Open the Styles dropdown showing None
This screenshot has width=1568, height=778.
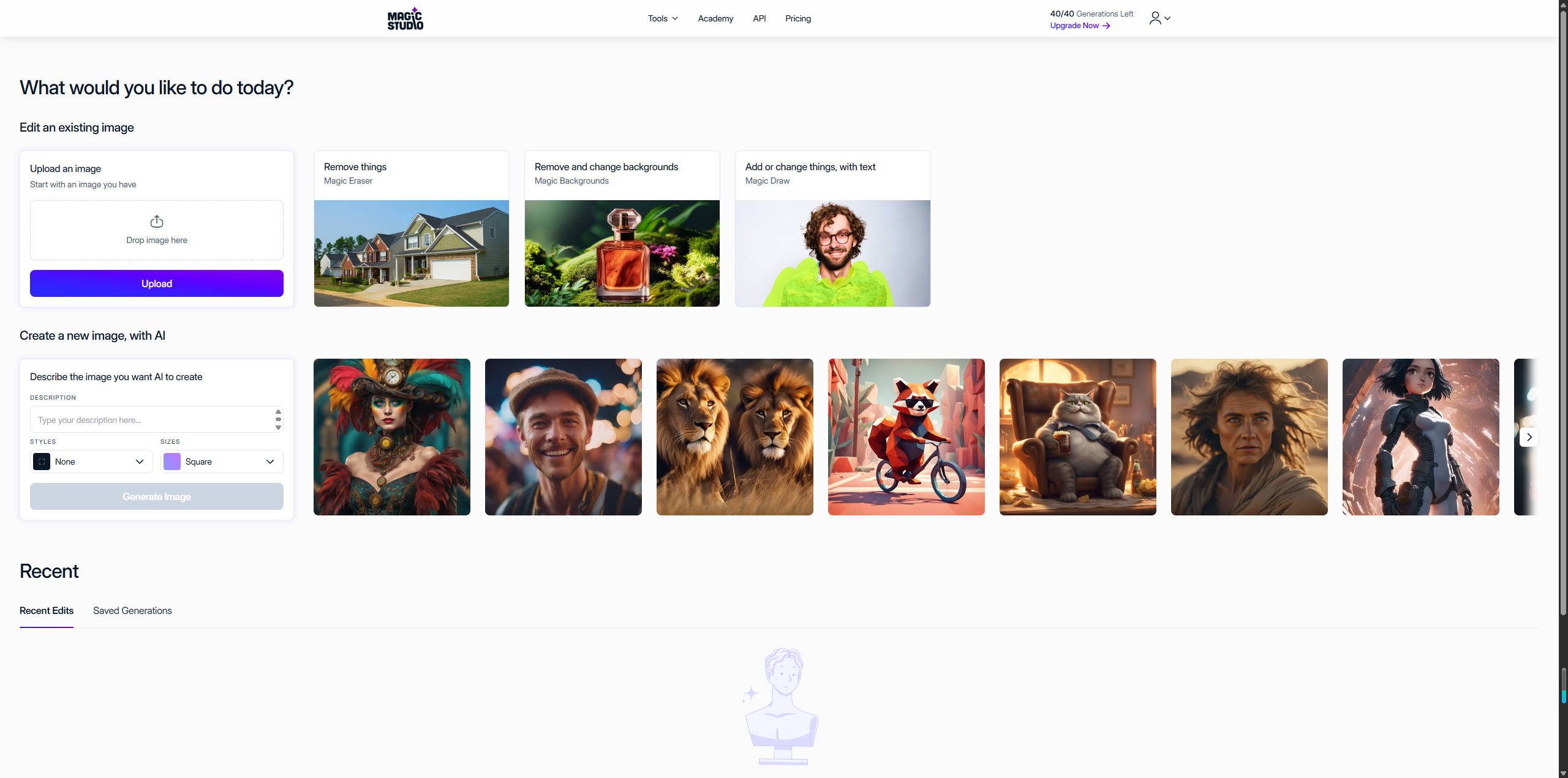(x=91, y=462)
